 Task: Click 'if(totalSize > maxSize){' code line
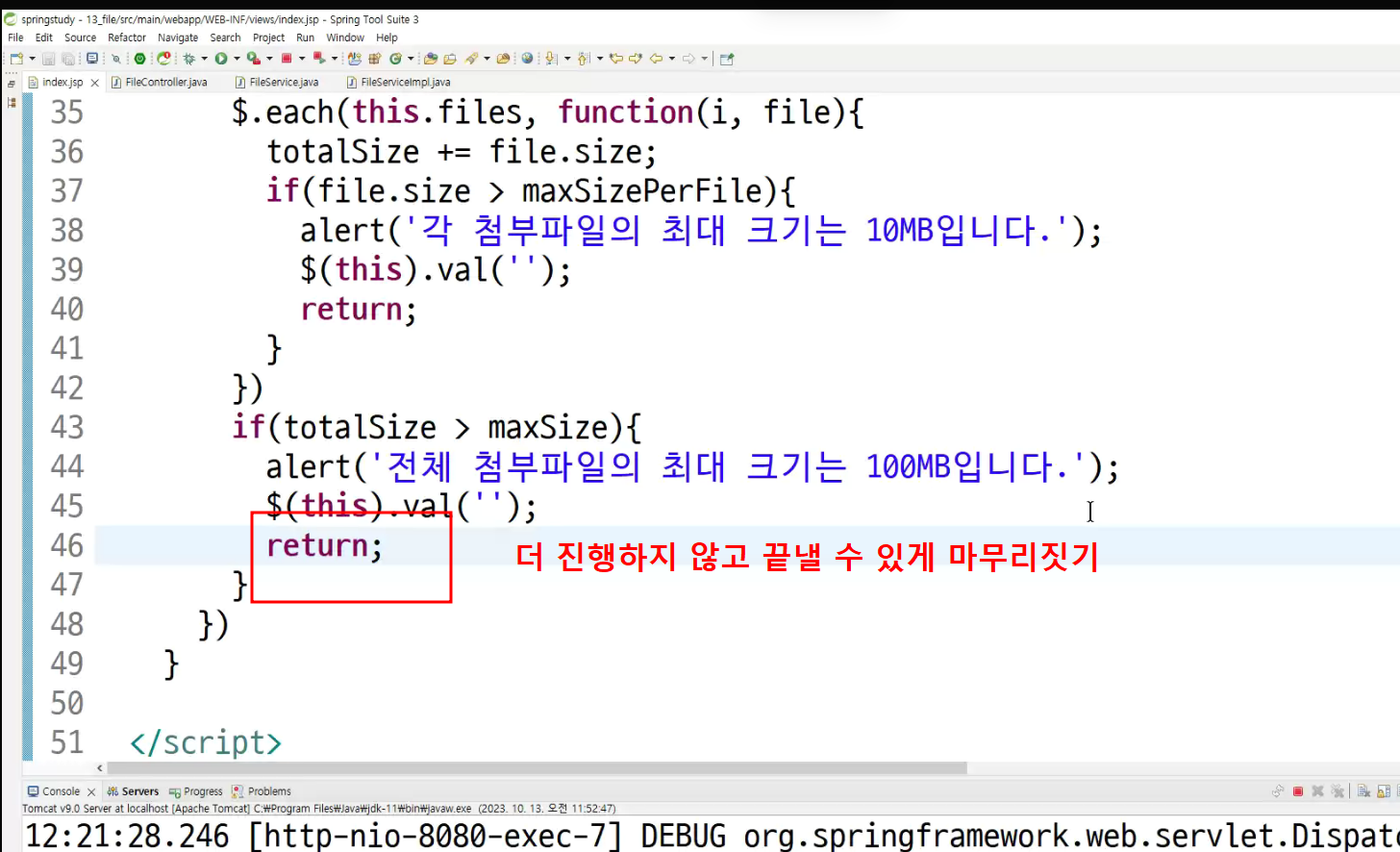click(437, 427)
